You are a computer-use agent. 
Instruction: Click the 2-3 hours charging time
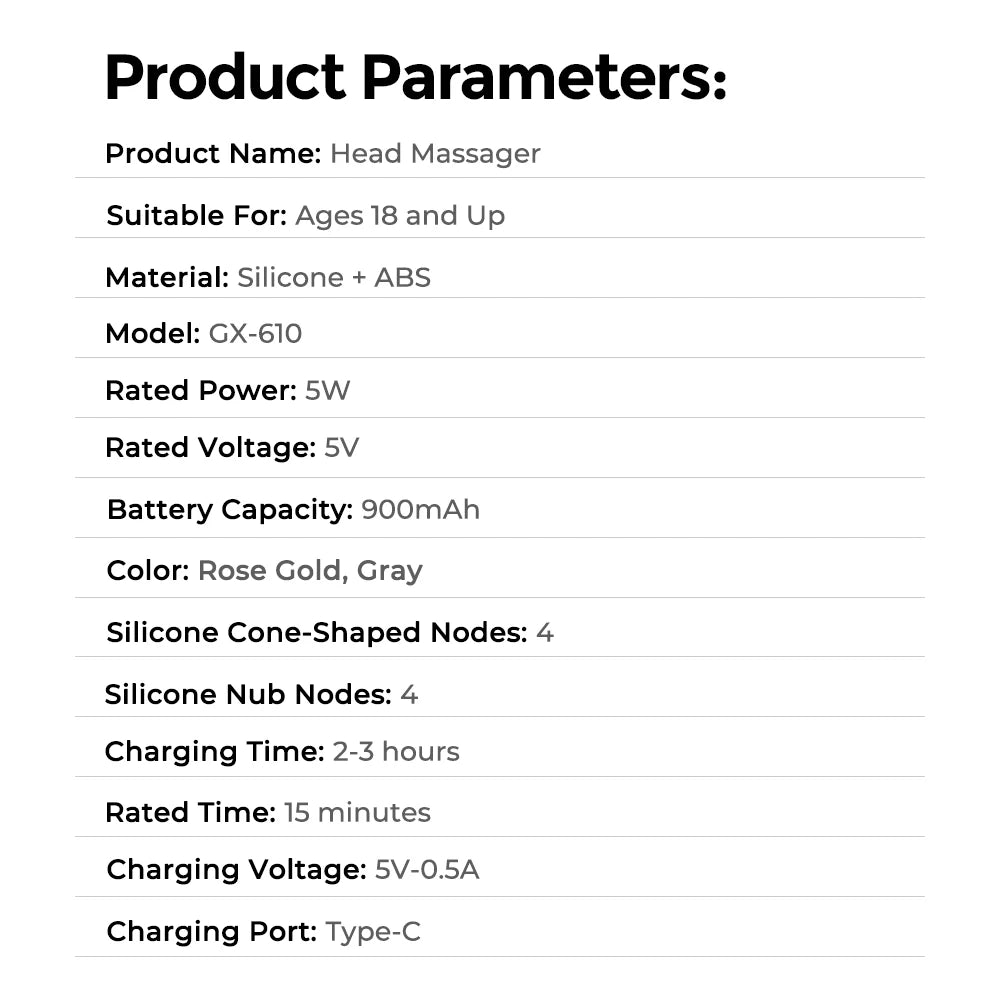coord(396,751)
